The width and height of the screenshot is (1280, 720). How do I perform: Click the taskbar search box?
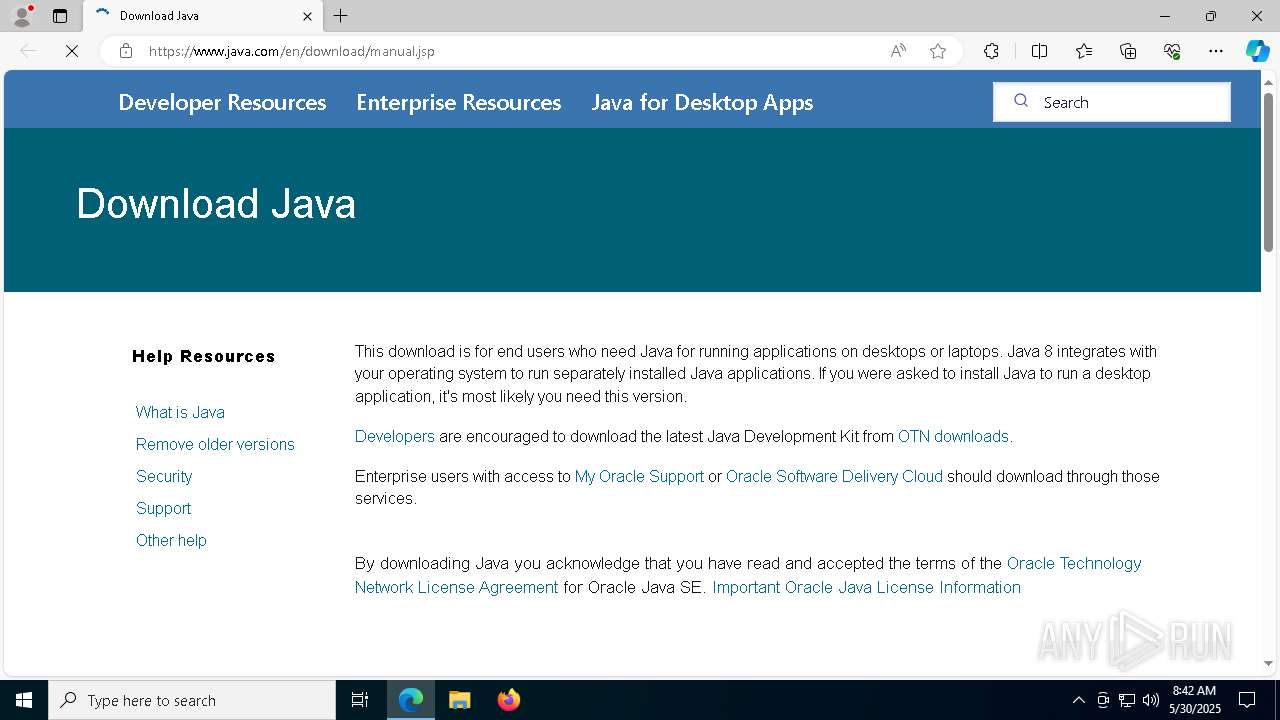coord(192,700)
